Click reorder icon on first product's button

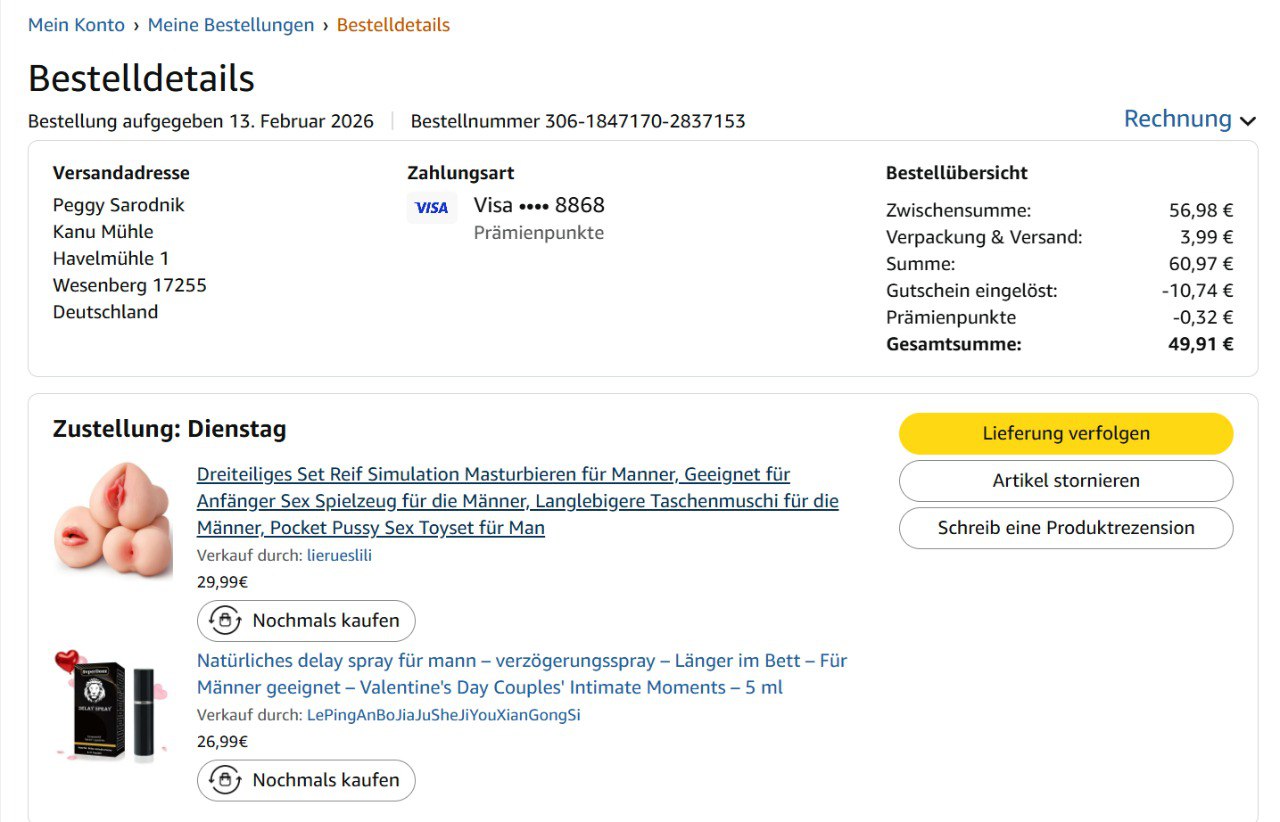(x=225, y=621)
